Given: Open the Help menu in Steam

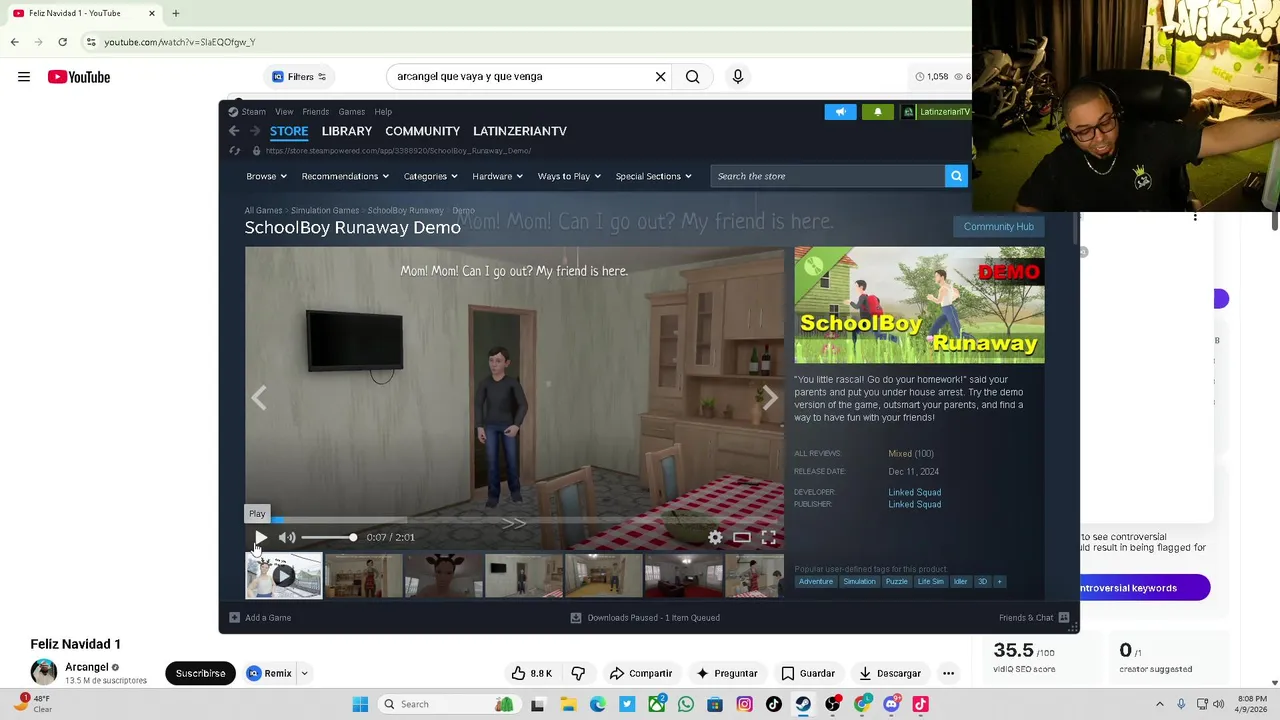Looking at the screenshot, I should coord(383,112).
